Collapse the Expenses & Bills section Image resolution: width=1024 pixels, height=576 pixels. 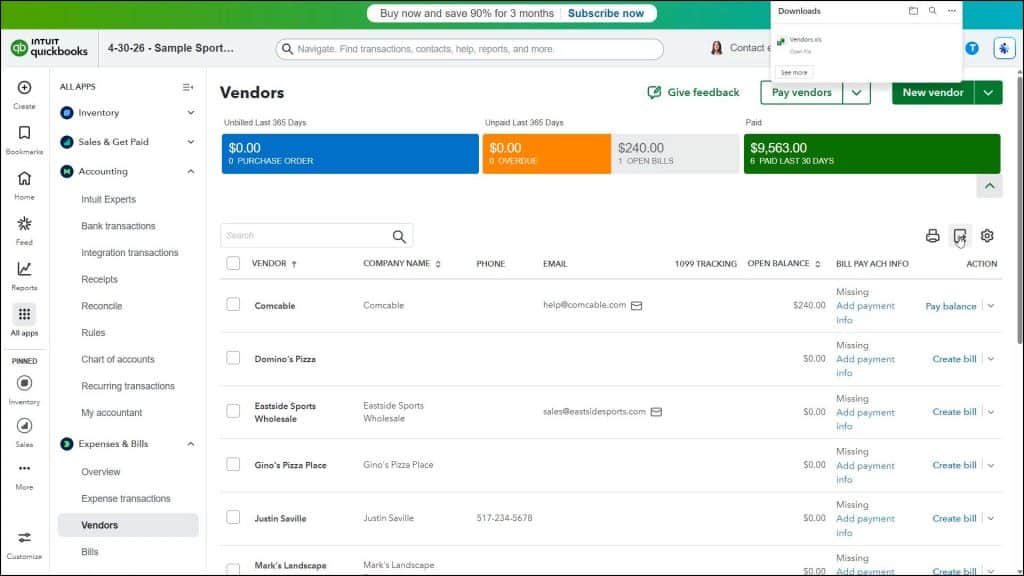pyautogui.click(x=191, y=444)
